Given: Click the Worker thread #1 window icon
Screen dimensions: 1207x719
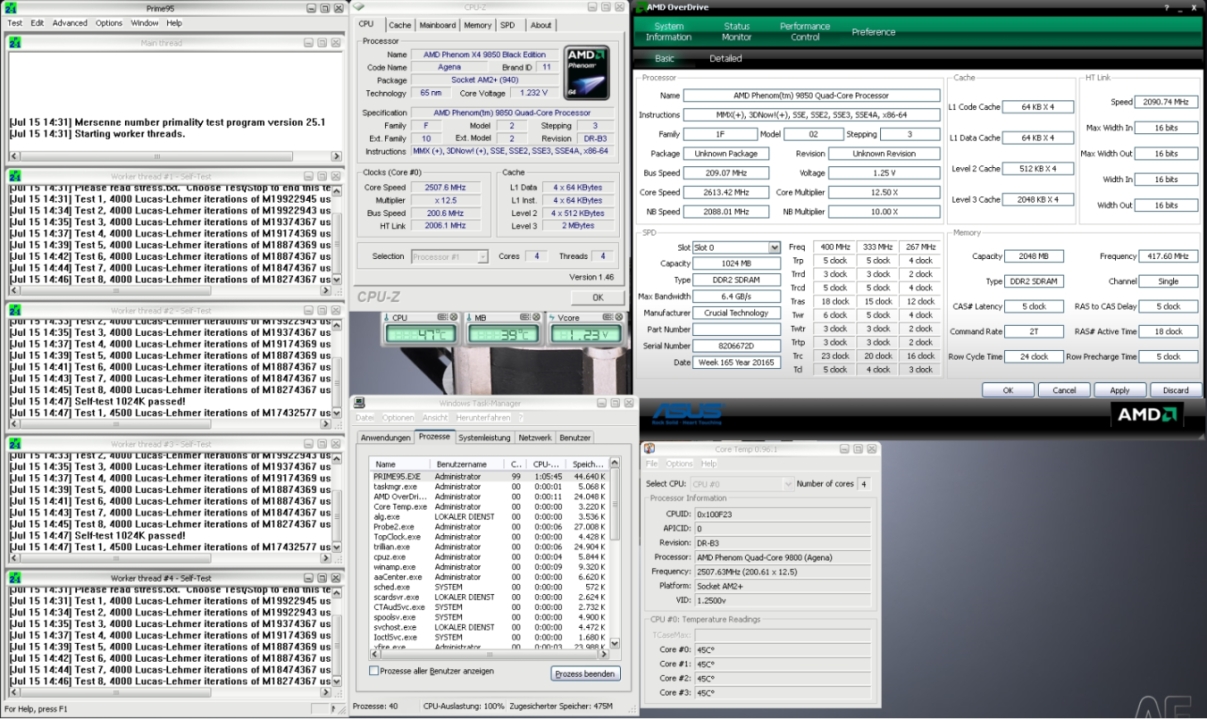Looking at the screenshot, I should coord(16,176).
